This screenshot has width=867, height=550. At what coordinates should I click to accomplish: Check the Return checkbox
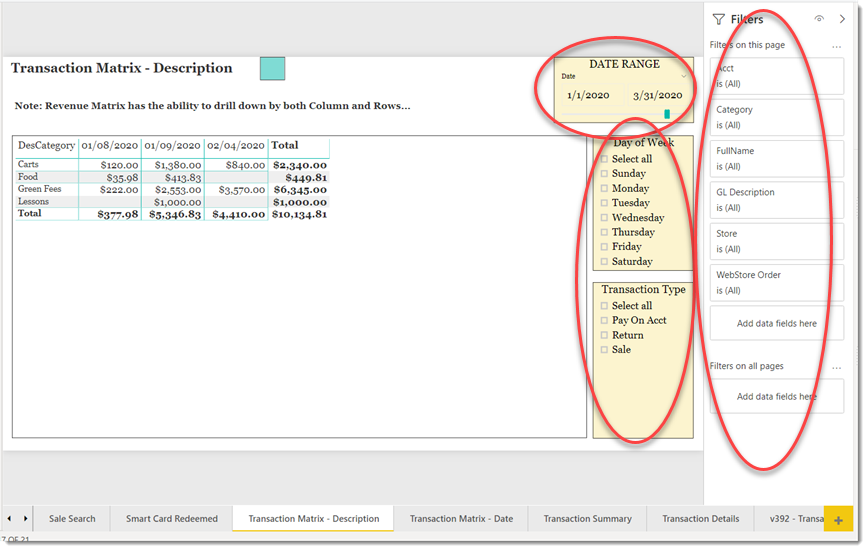pyautogui.click(x=604, y=335)
